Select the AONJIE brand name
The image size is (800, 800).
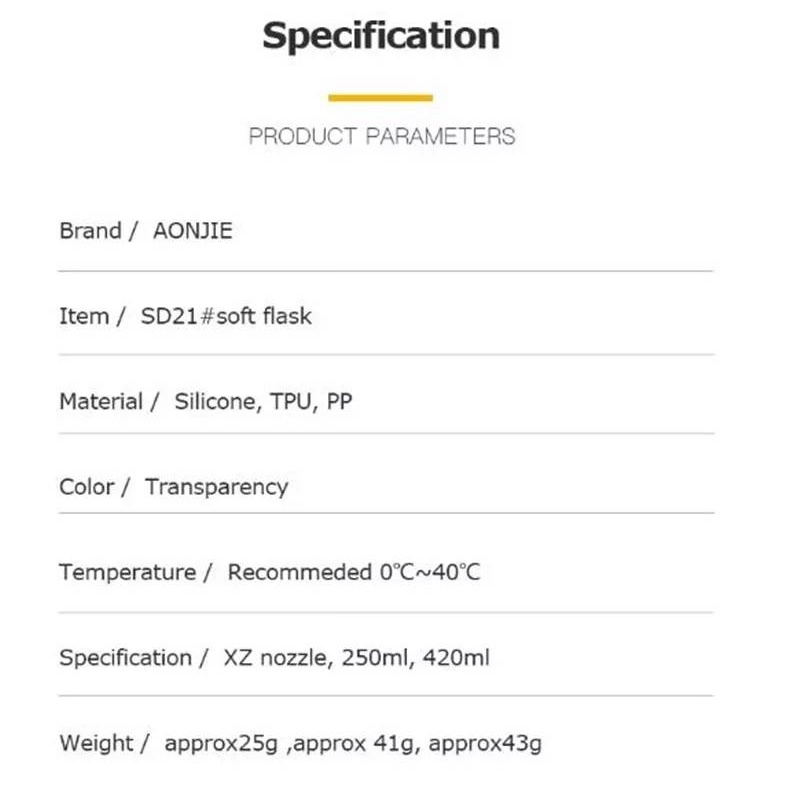click(x=193, y=231)
